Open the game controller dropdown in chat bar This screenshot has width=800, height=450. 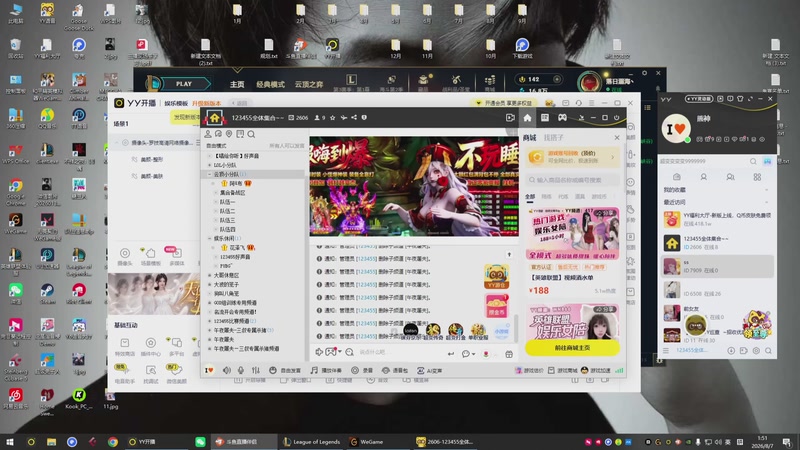click(x=333, y=352)
